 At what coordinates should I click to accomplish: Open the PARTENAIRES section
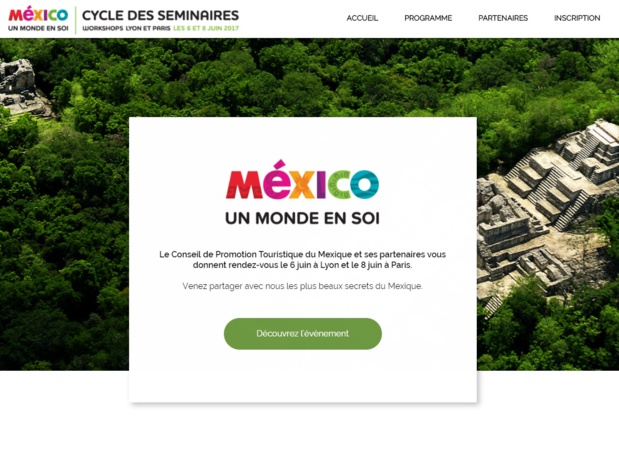click(503, 18)
